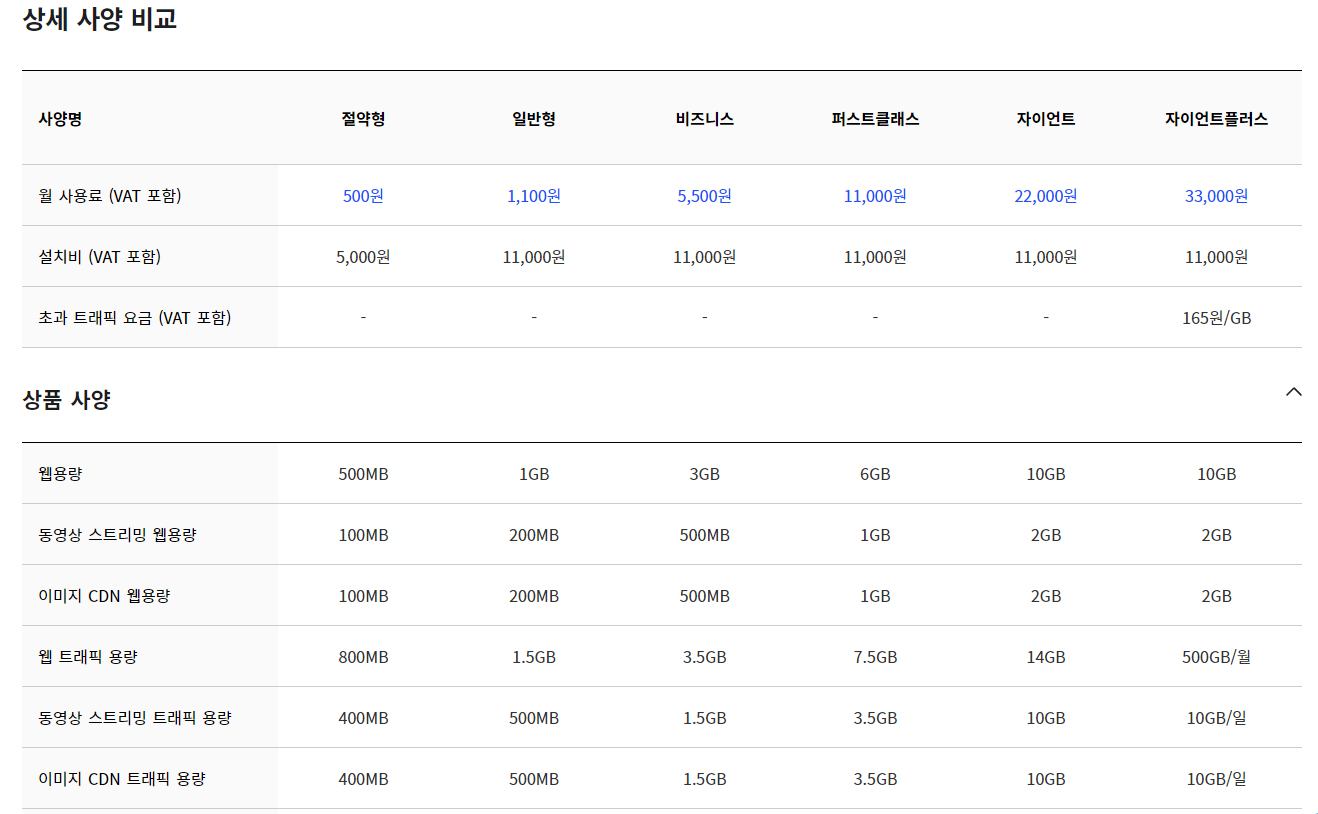Click the 자이언트플러스 column header
Image resolution: width=1318 pixels, height=814 pixels.
1217,119
